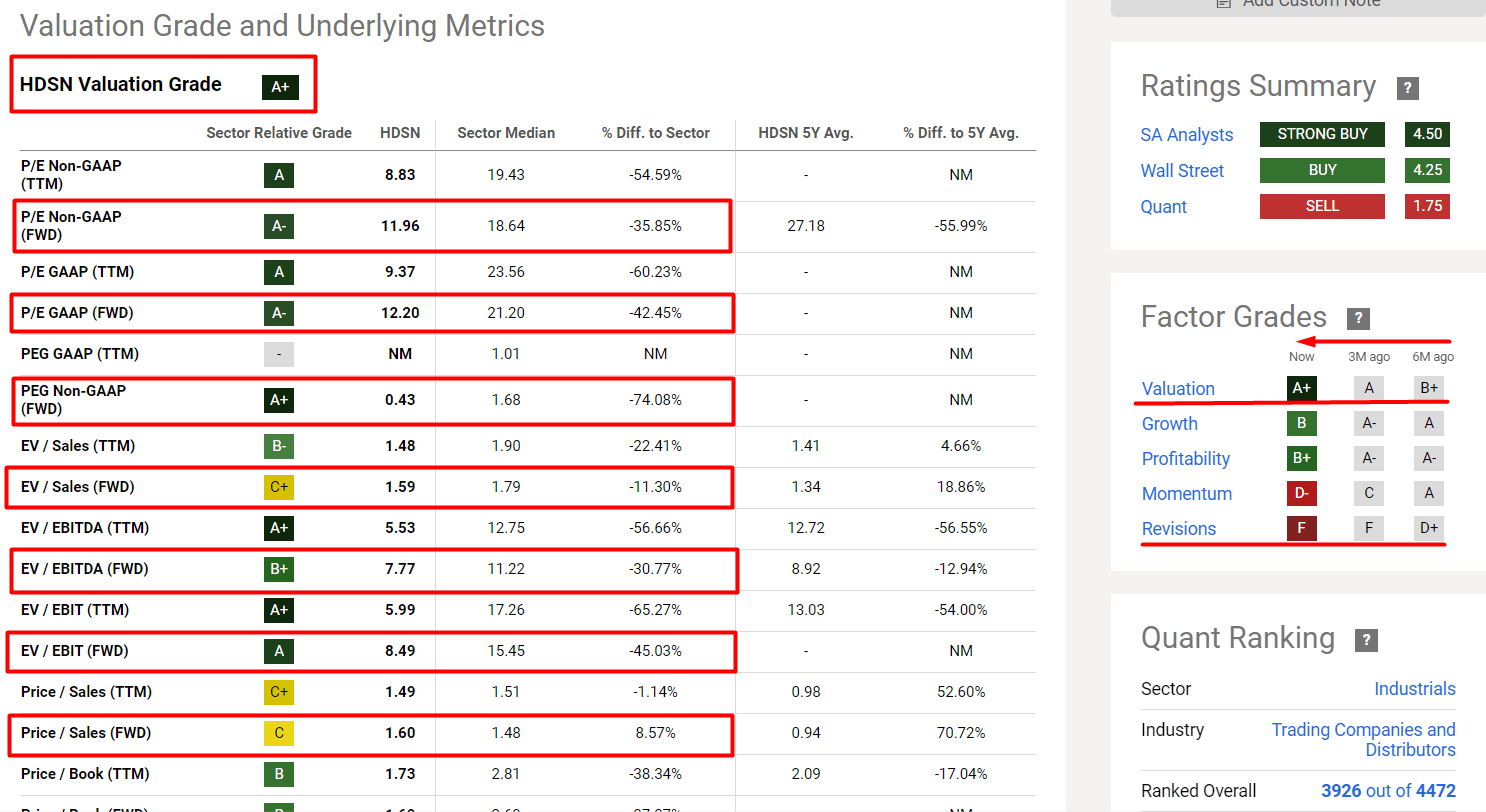Open the Ratings Summary help icon
Image resolution: width=1486 pixels, height=812 pixels.
[x=1408, y=88]
